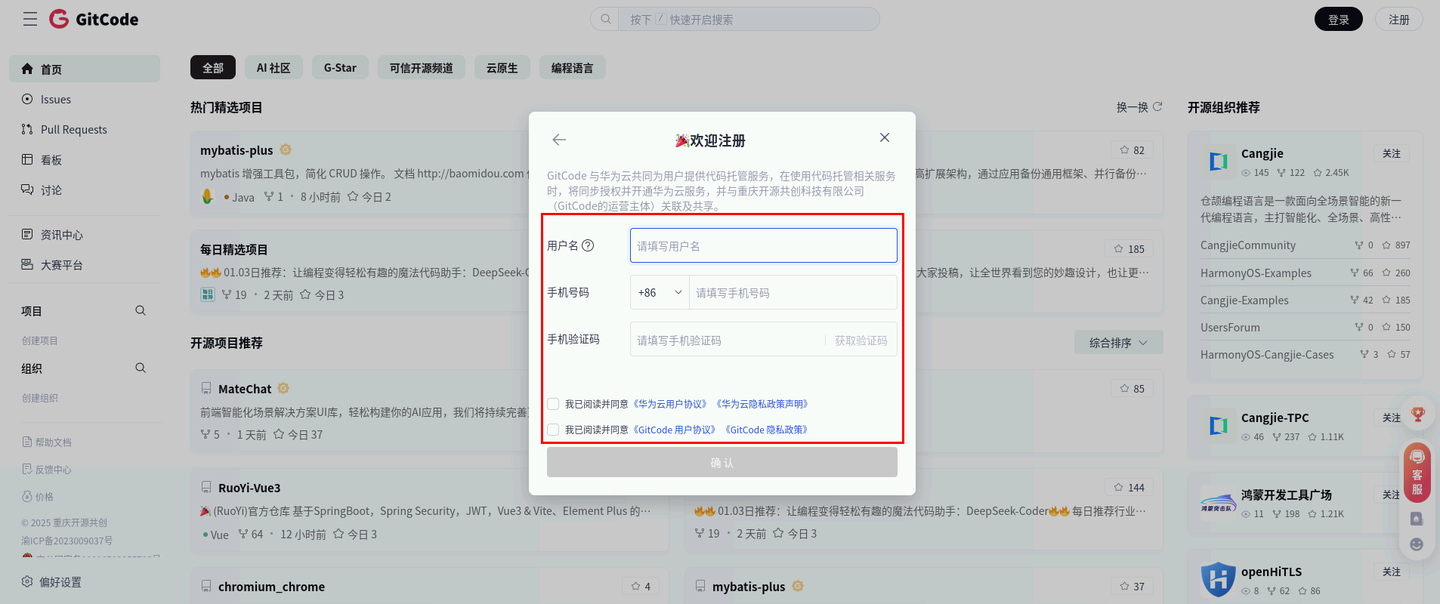Open the Pull Requests sidebar icon
Viewport: 1440px width, 604px height.
coord(27,128)
